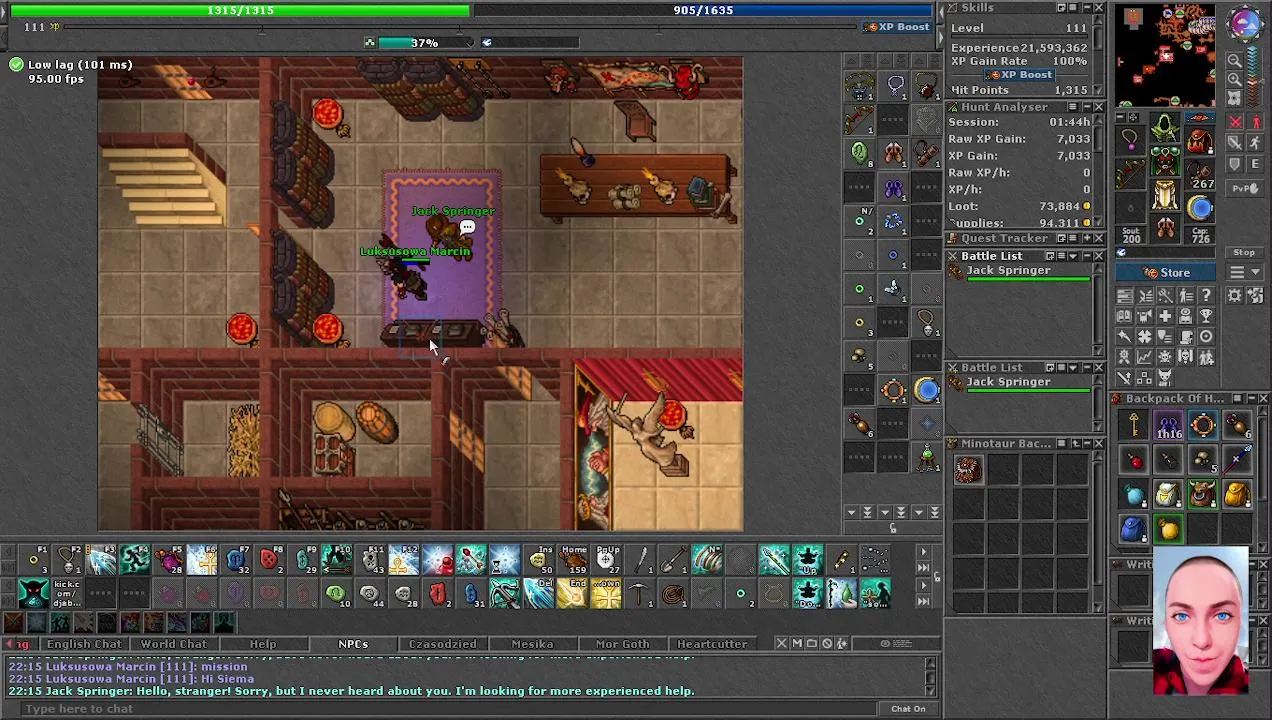Select Jack Springer in first Battle List

1021,273
